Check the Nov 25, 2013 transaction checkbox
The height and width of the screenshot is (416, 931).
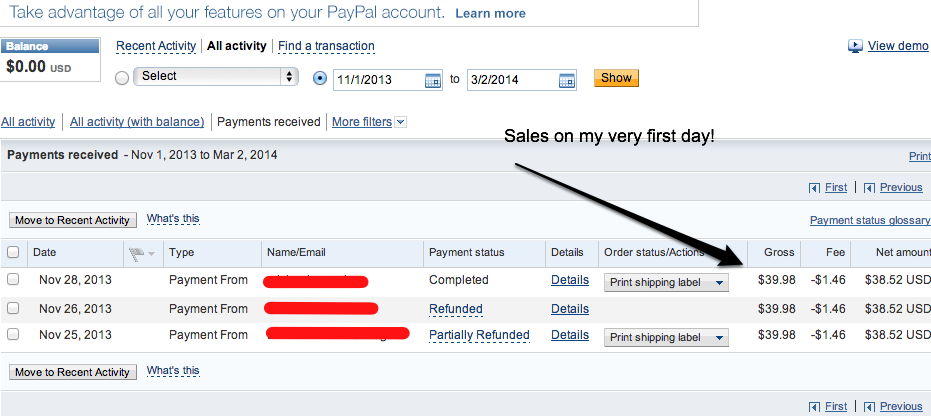(x=12, y=334)
